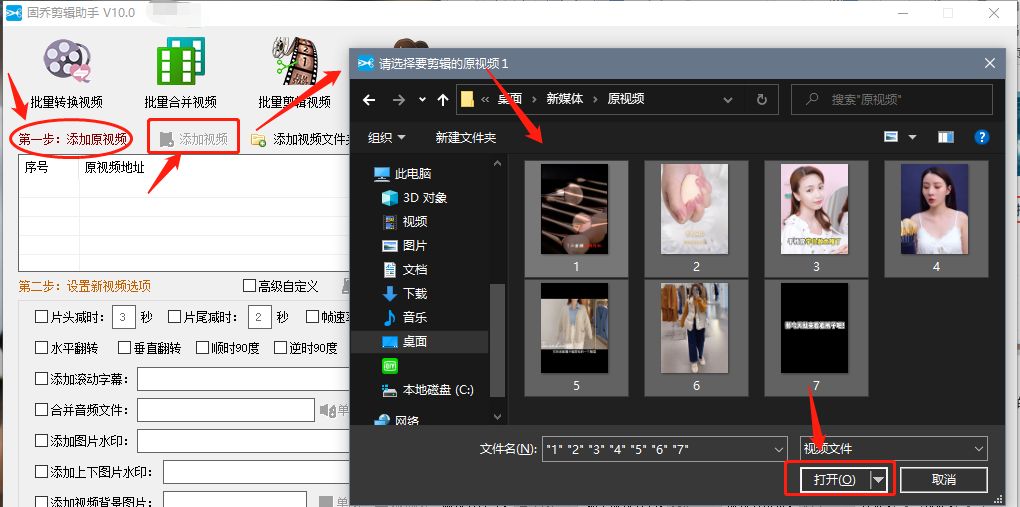Viewport: 1020px width, 507px height.
Task: Select video thumbnail 4
Action: click(935, 218)
